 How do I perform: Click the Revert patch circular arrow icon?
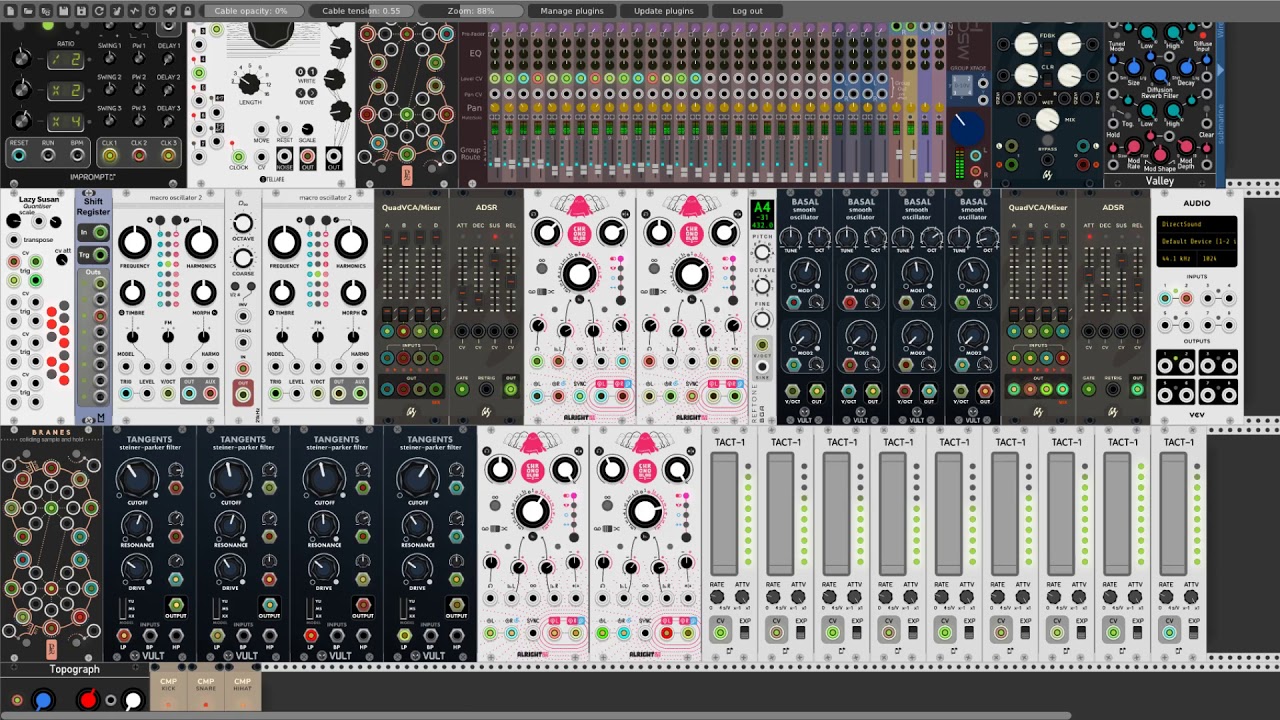(99, 11)
